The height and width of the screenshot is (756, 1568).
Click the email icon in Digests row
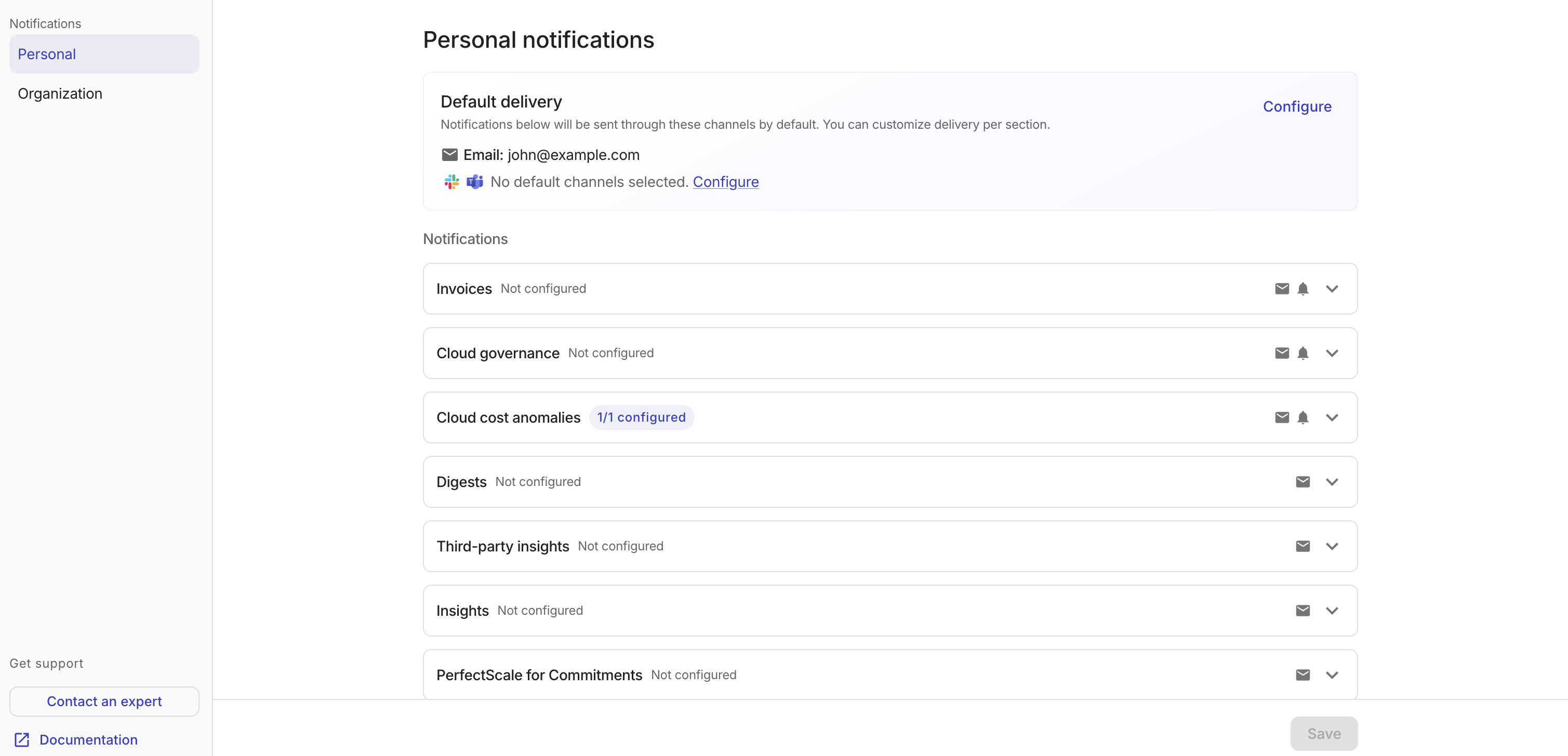point(1303,482)
